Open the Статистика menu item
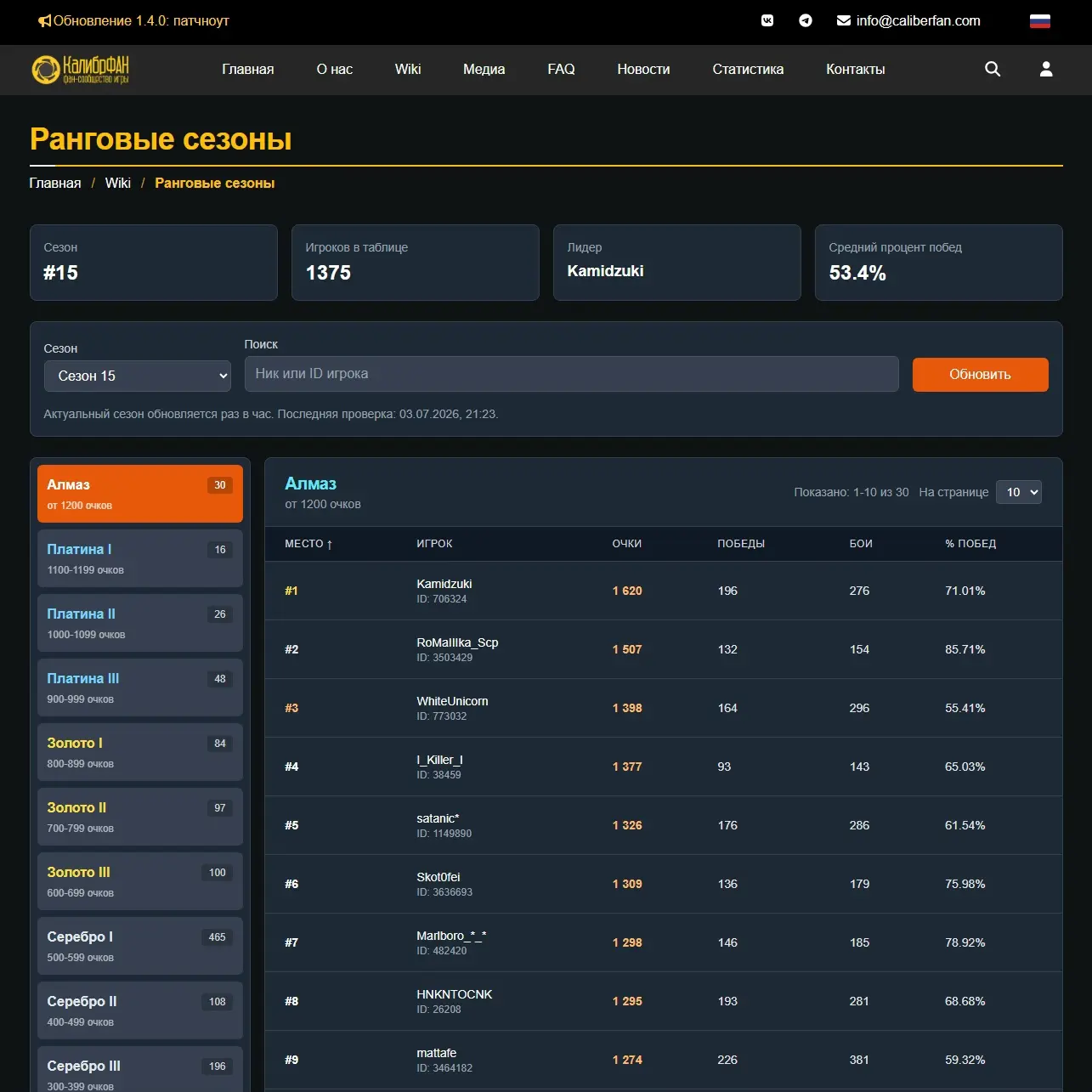The width and height of the screenshot is (1092, 1092). coord(748,69)
